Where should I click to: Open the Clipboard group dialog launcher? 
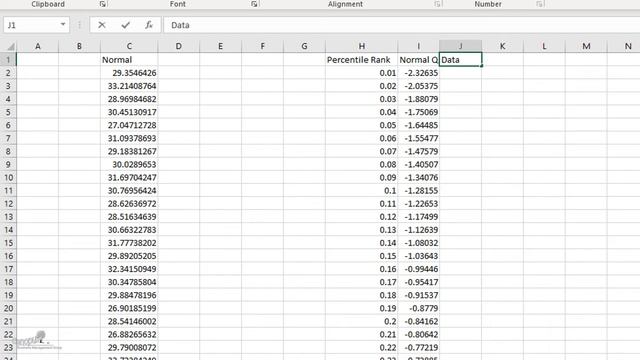click(102, 4)
